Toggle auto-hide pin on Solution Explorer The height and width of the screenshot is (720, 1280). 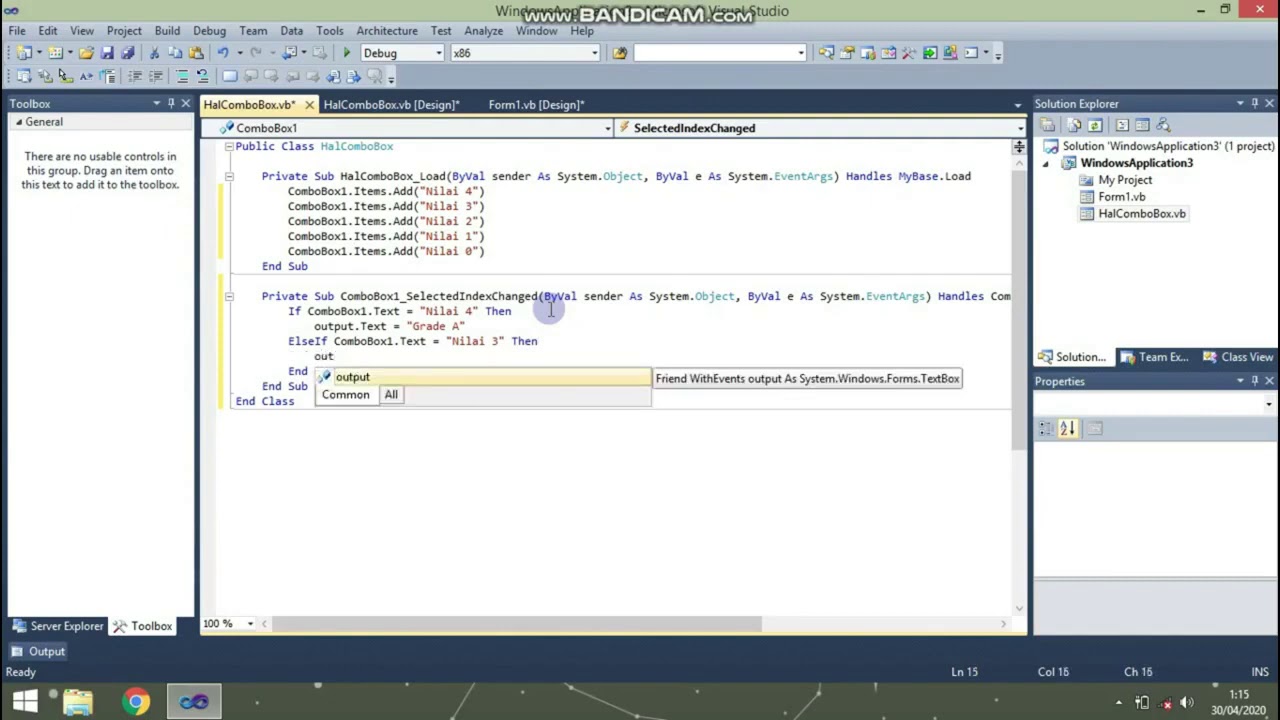pyautogui.click(x=1254, y=103)
